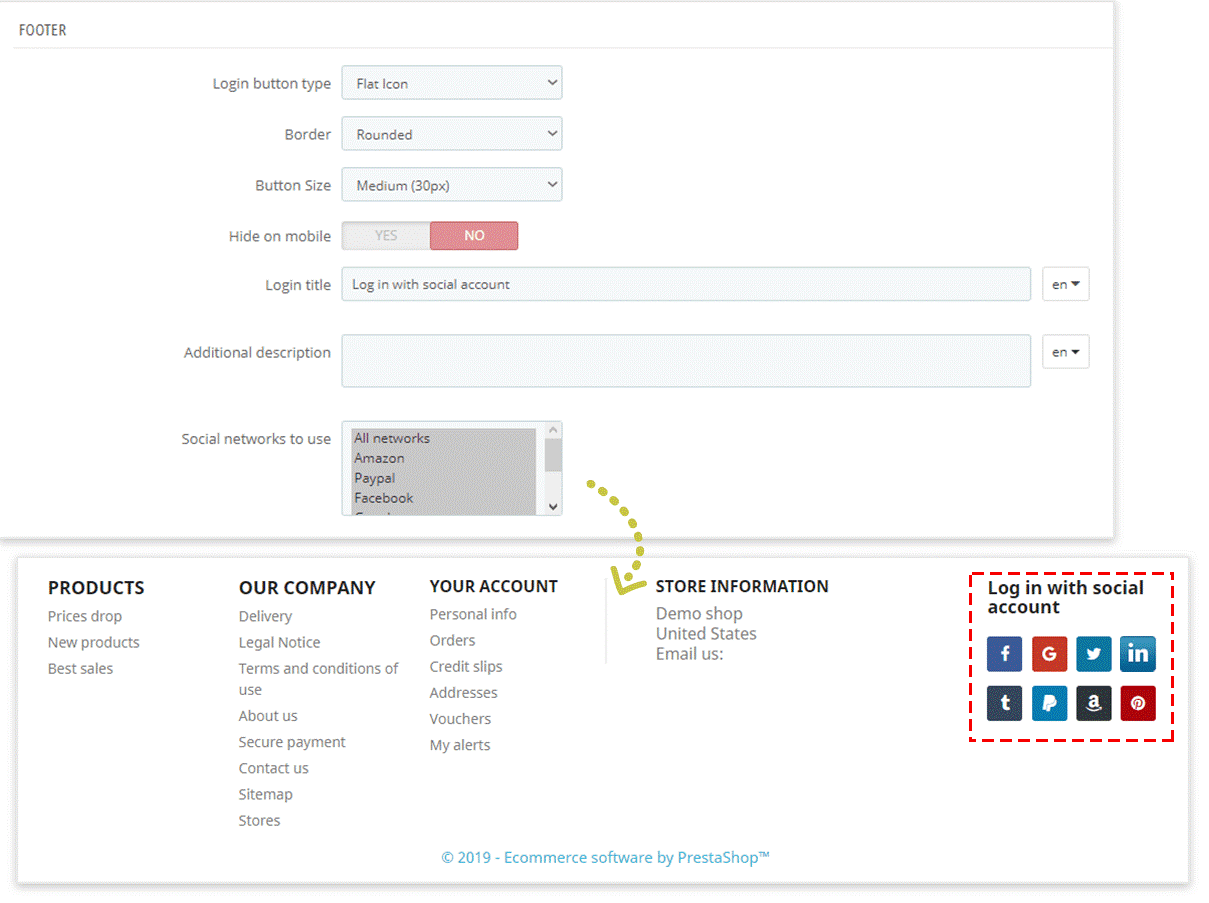Click the Facebook login icon
Screen dimensions: 1209x903
pyautogui.click(x=1004, y=654)
